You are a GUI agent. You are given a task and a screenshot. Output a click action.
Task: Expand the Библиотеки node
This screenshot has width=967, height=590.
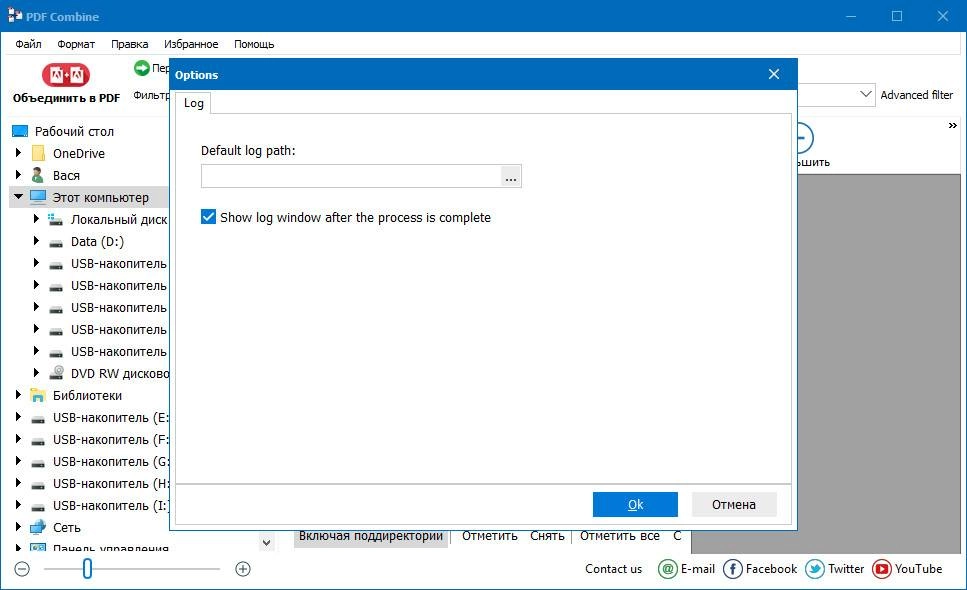tap(18, 395)
